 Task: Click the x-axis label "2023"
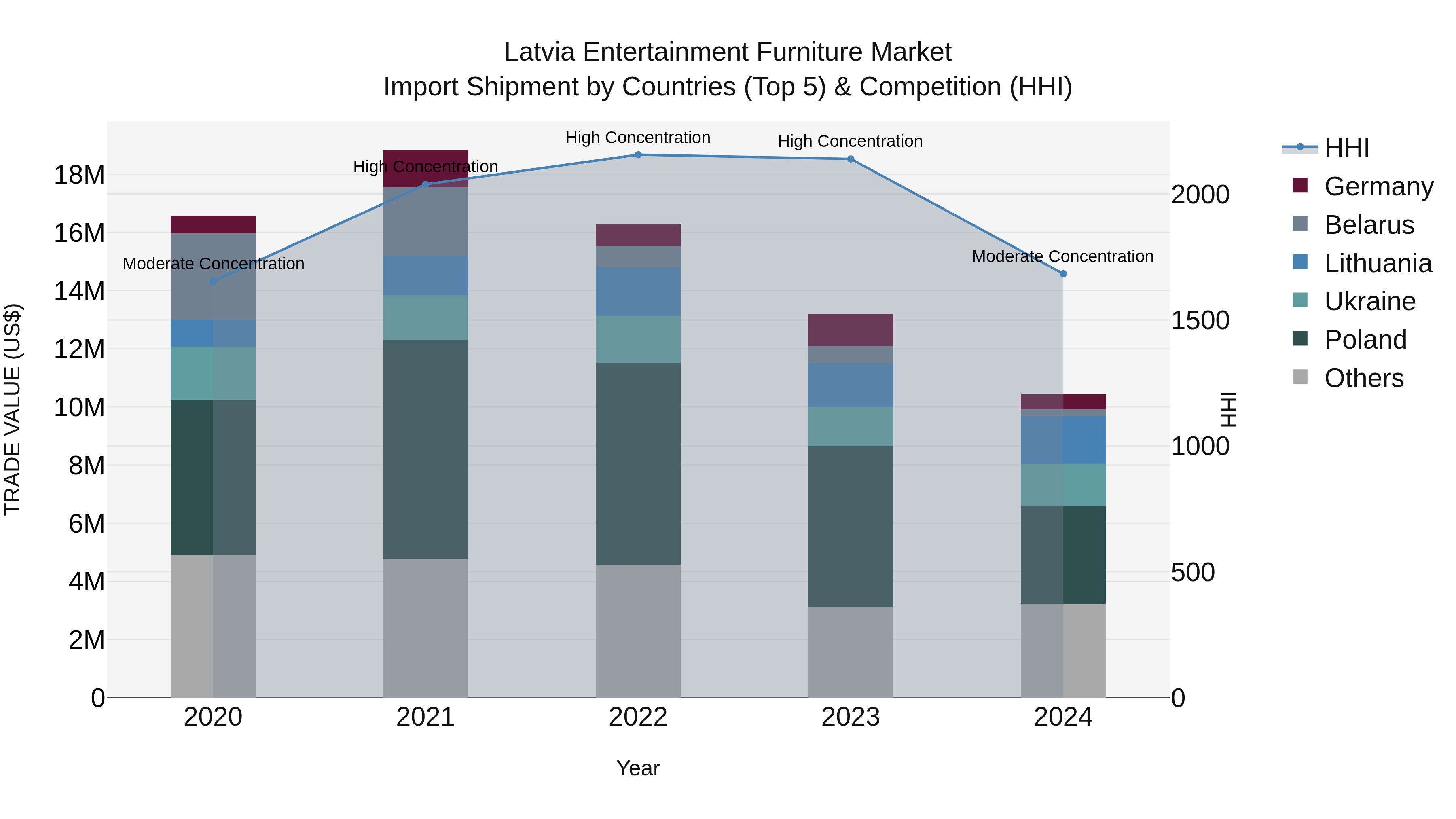pos(851,717)
